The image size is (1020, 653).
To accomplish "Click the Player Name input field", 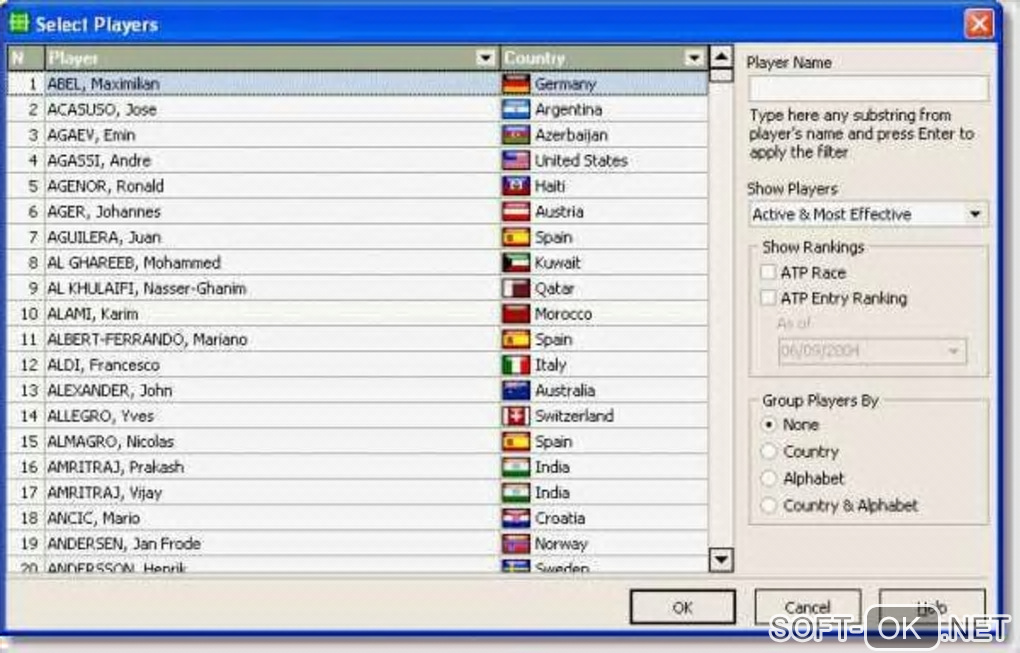I will pos(868,88).
